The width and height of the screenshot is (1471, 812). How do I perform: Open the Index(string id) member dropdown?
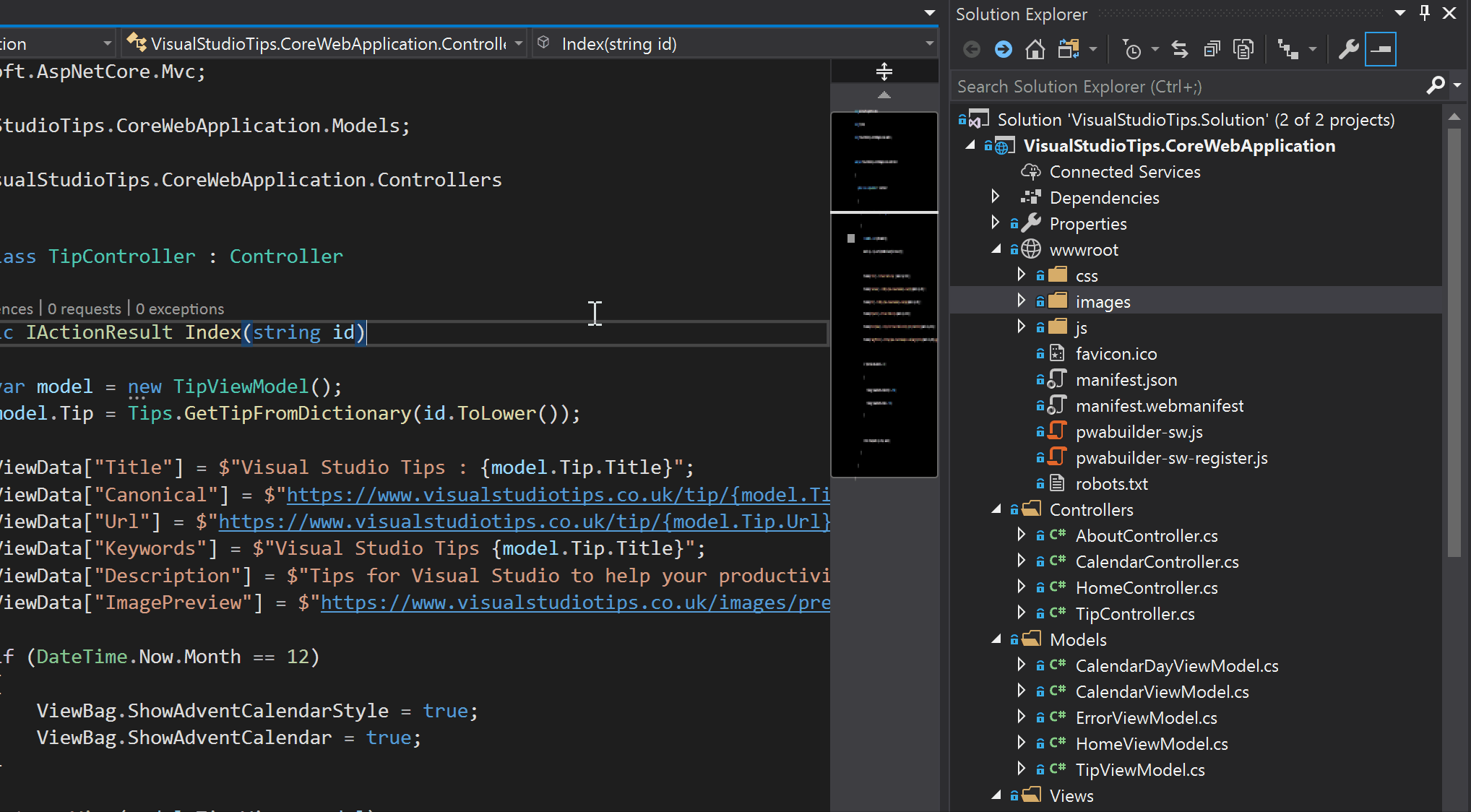pos(928,43)
